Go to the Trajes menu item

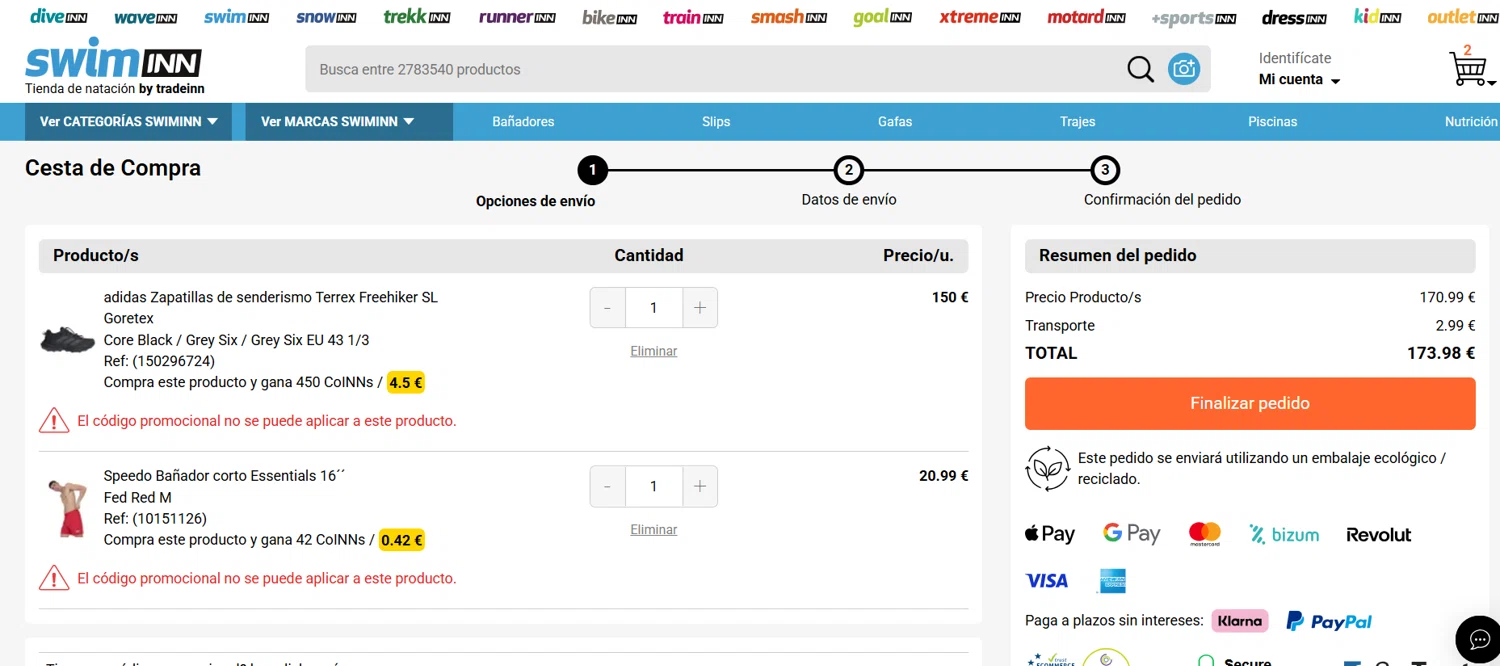(x=1078, y=122)
